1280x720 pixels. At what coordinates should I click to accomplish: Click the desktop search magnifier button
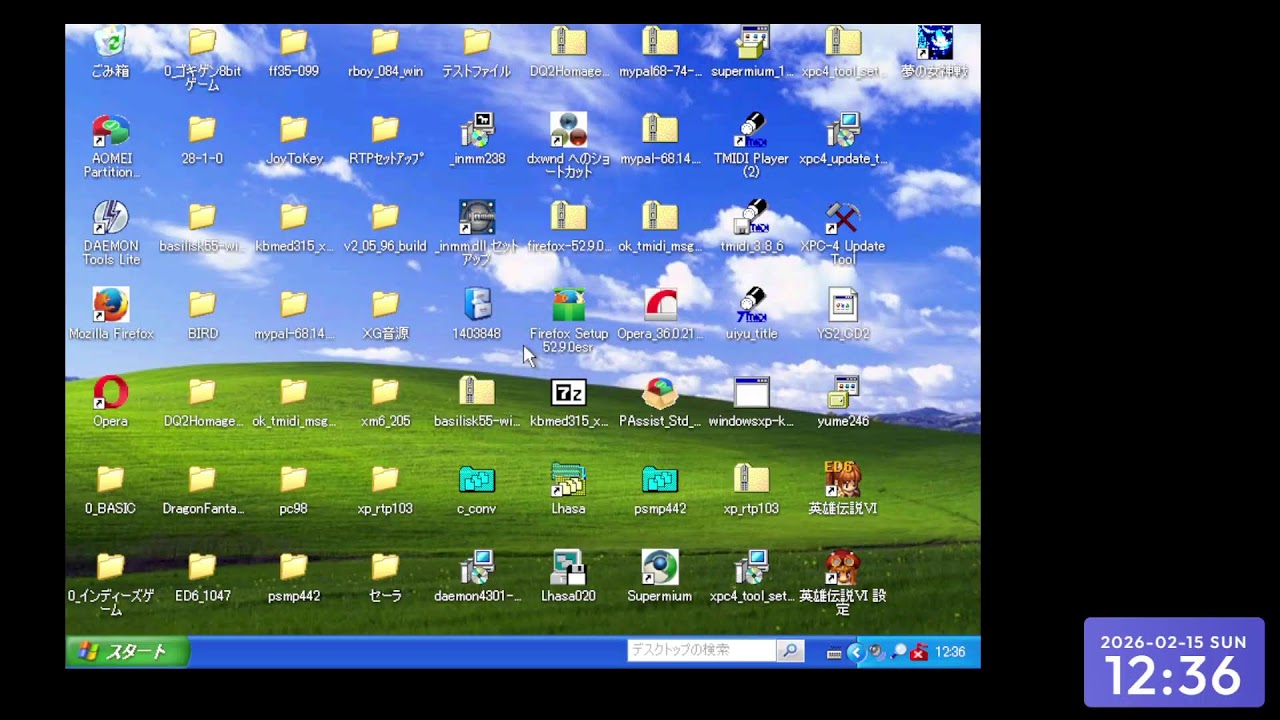790,651
